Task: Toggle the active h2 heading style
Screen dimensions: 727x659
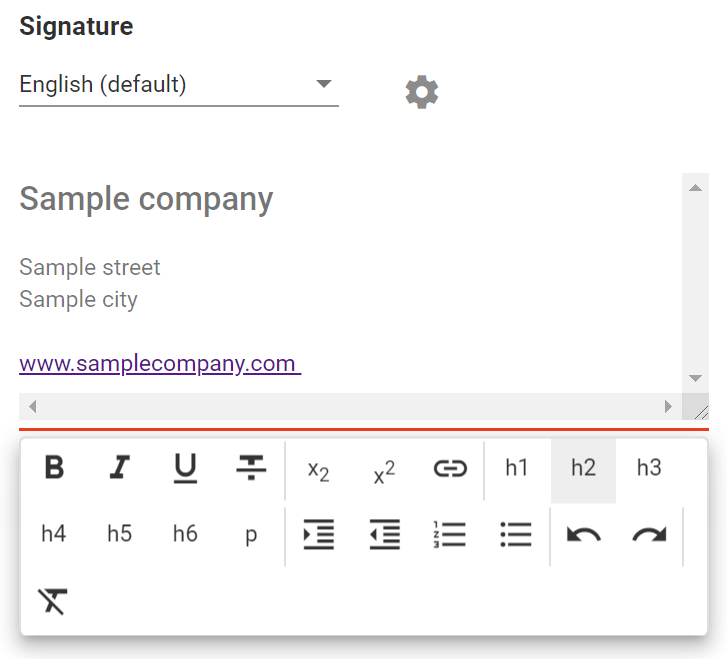Action: tap(583, 468)
